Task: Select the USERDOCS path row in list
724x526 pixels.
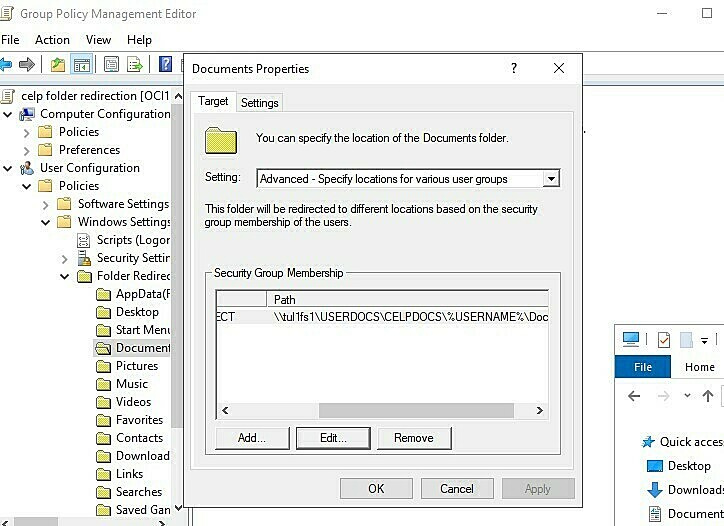Action: pyautogui.click(x=382, y=317)
